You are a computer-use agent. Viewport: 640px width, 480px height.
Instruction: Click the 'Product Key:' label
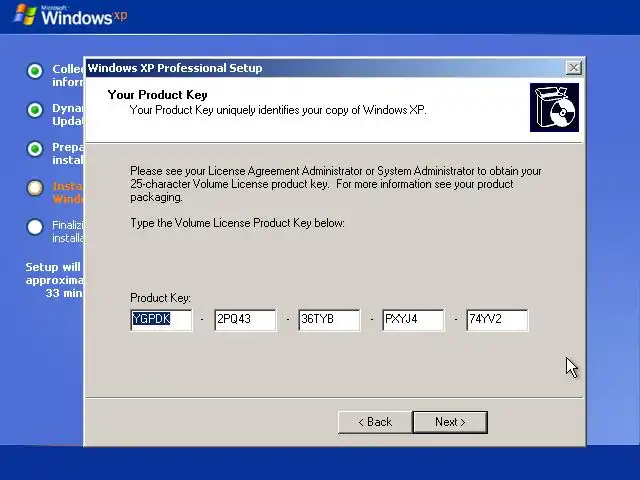tap(160, 298)
